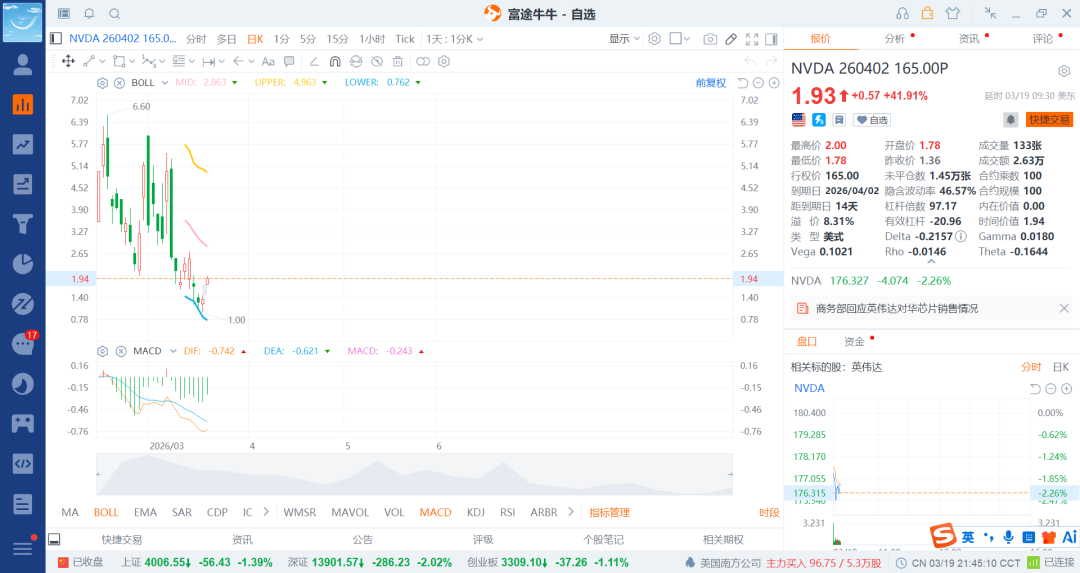The width and height of the screenshot is (1080, 573).
Task: Open the quote panel settings gear
Action: click(1064, 71)
